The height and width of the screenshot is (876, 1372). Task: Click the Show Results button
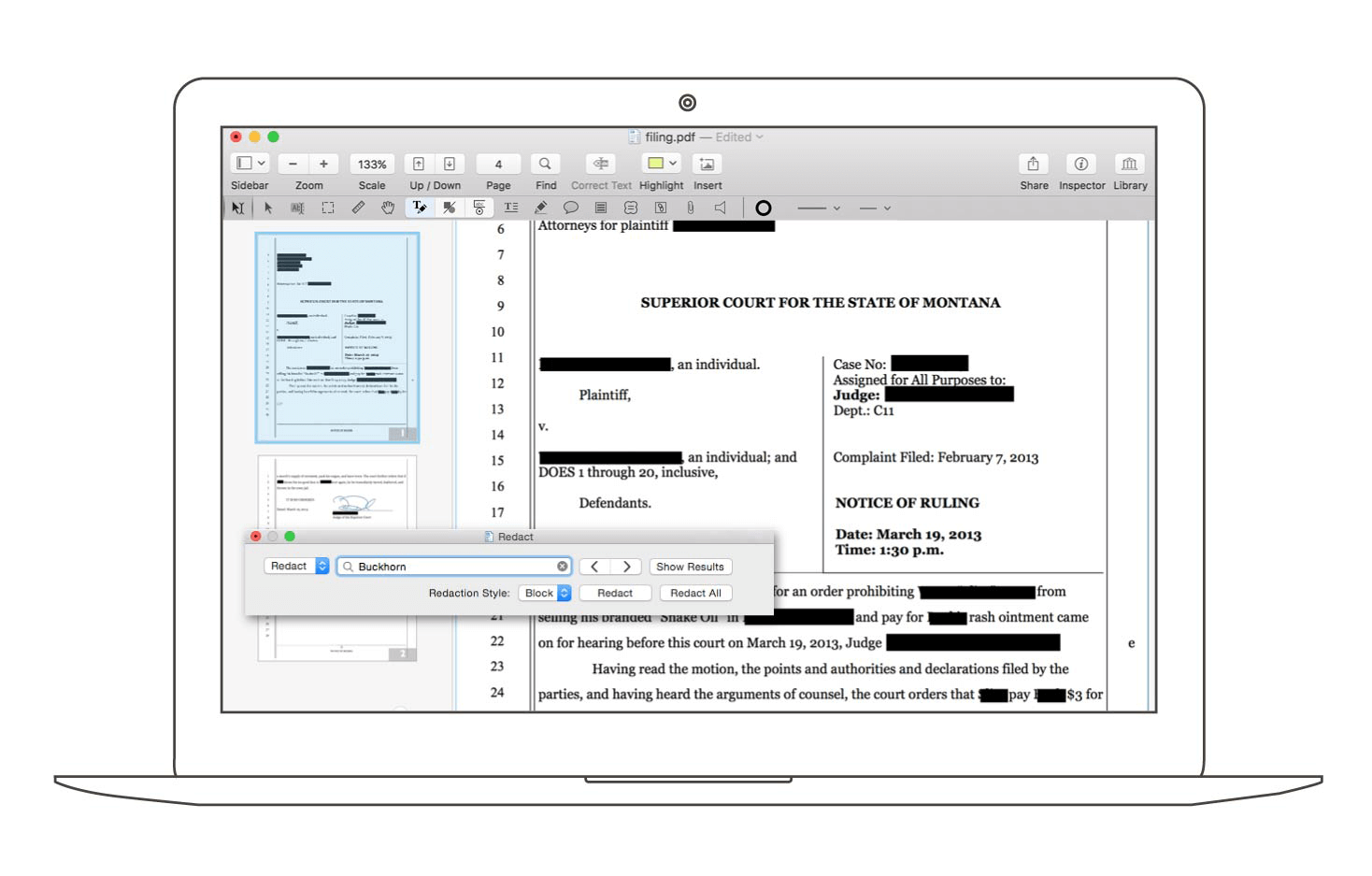click(690, 567)
